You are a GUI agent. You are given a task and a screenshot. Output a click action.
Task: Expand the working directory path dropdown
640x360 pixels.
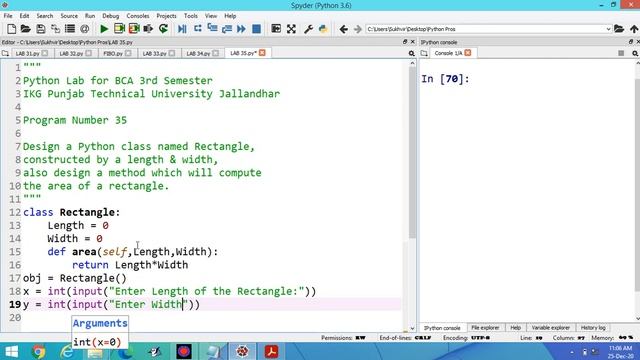(608, 29)
